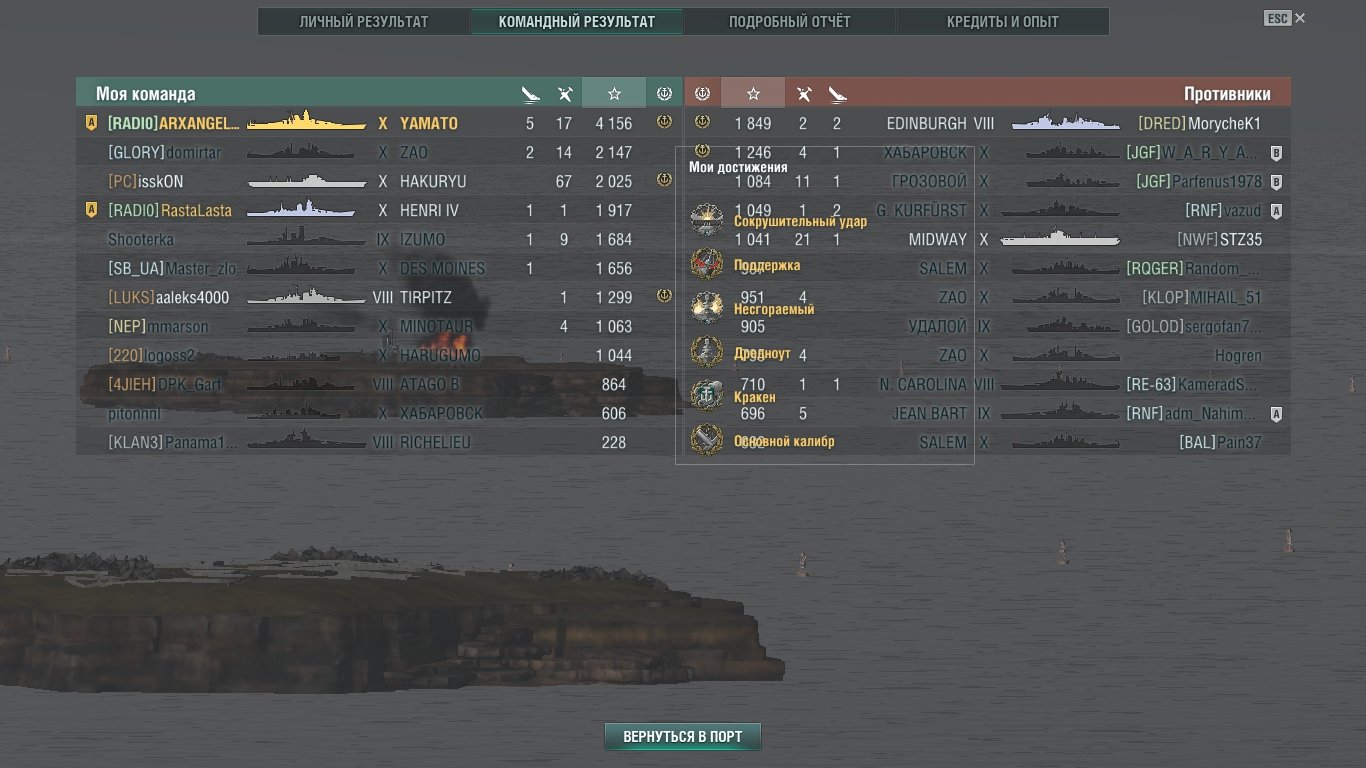Image resolution: width=1366 pixels, height=768 pixels.
Task: Click the Кракен achievement medal icon
Action: click(707, 395)
